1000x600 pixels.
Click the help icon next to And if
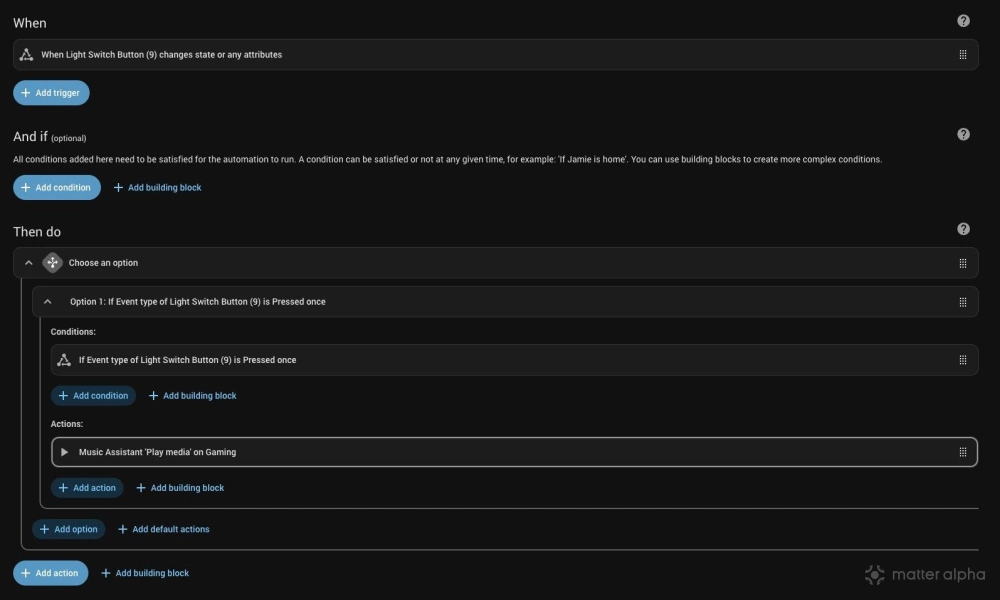(962, 131)
